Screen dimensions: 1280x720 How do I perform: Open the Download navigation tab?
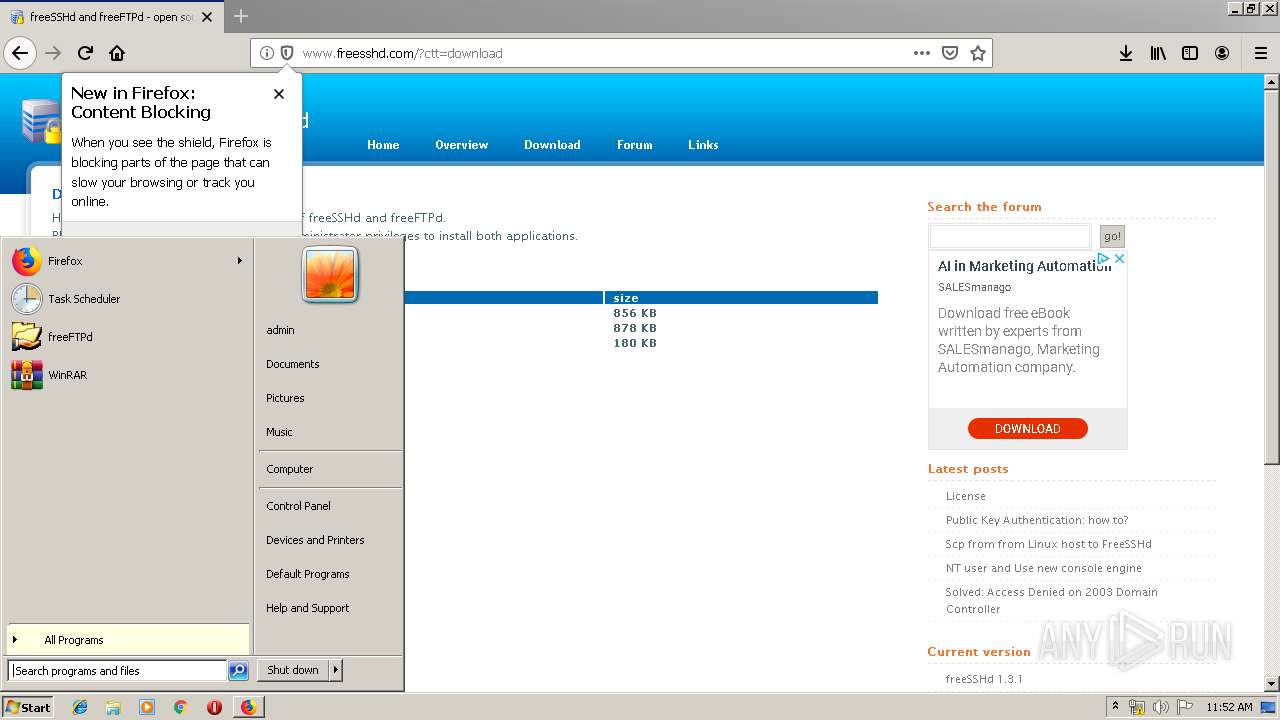tap(552, 145)
